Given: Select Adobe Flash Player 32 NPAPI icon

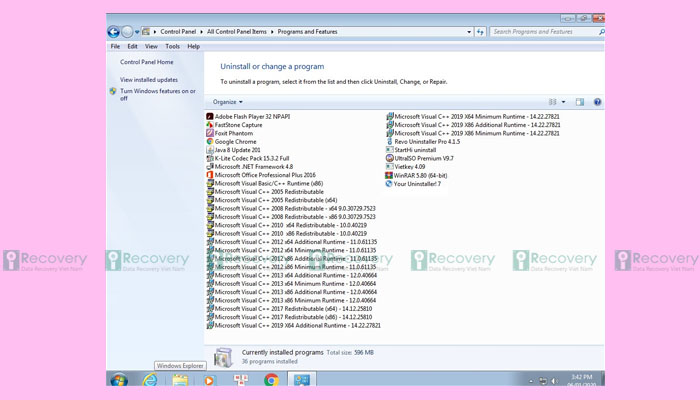Looking at the screenshot, I should tap(210, 116).
